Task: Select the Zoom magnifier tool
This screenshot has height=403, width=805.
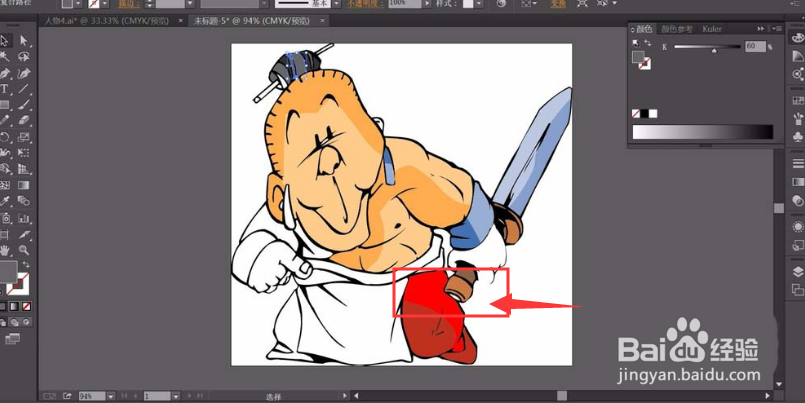Action: point(24,251)
